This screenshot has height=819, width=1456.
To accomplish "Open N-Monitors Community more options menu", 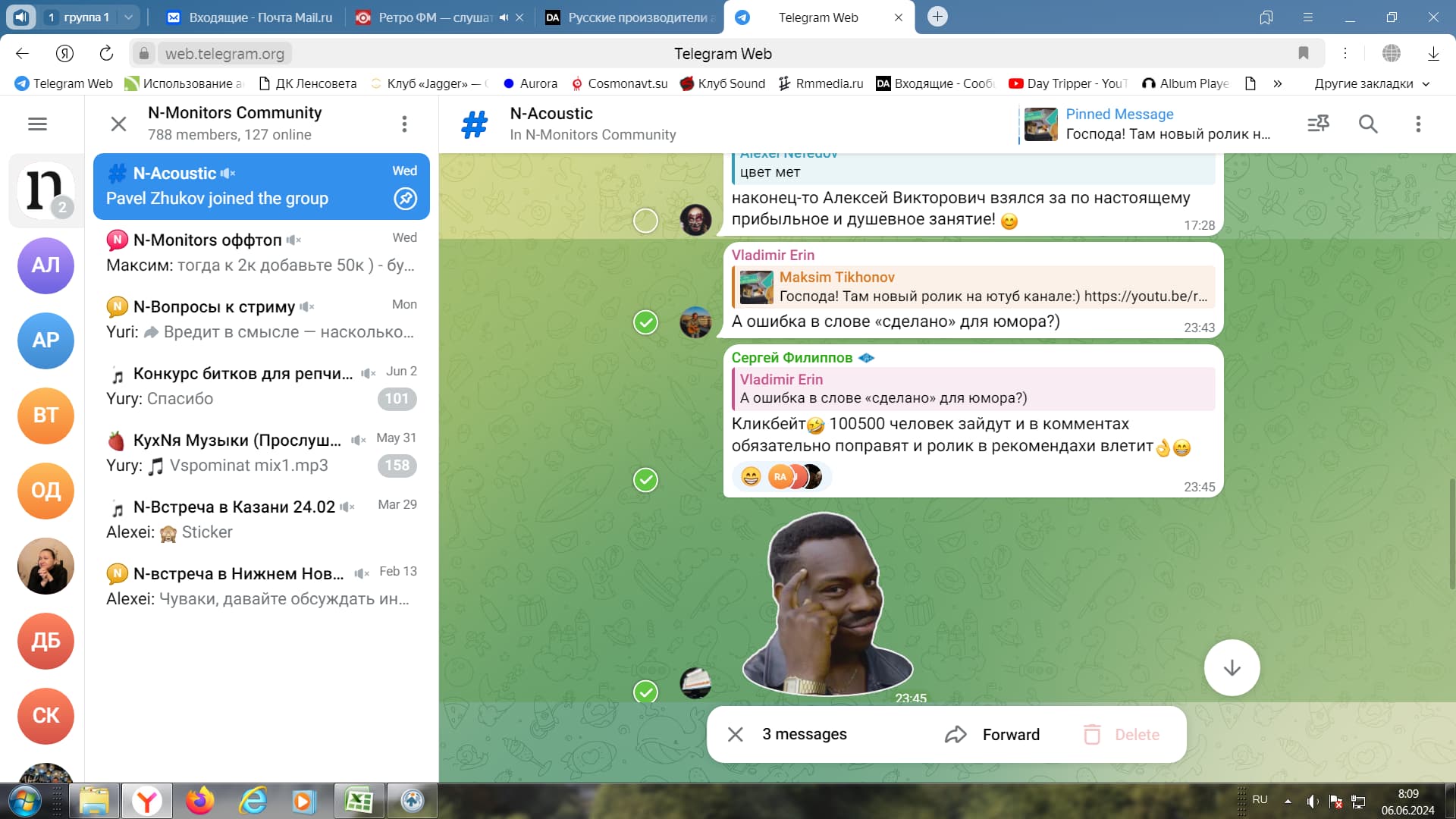I will [404, 124].
